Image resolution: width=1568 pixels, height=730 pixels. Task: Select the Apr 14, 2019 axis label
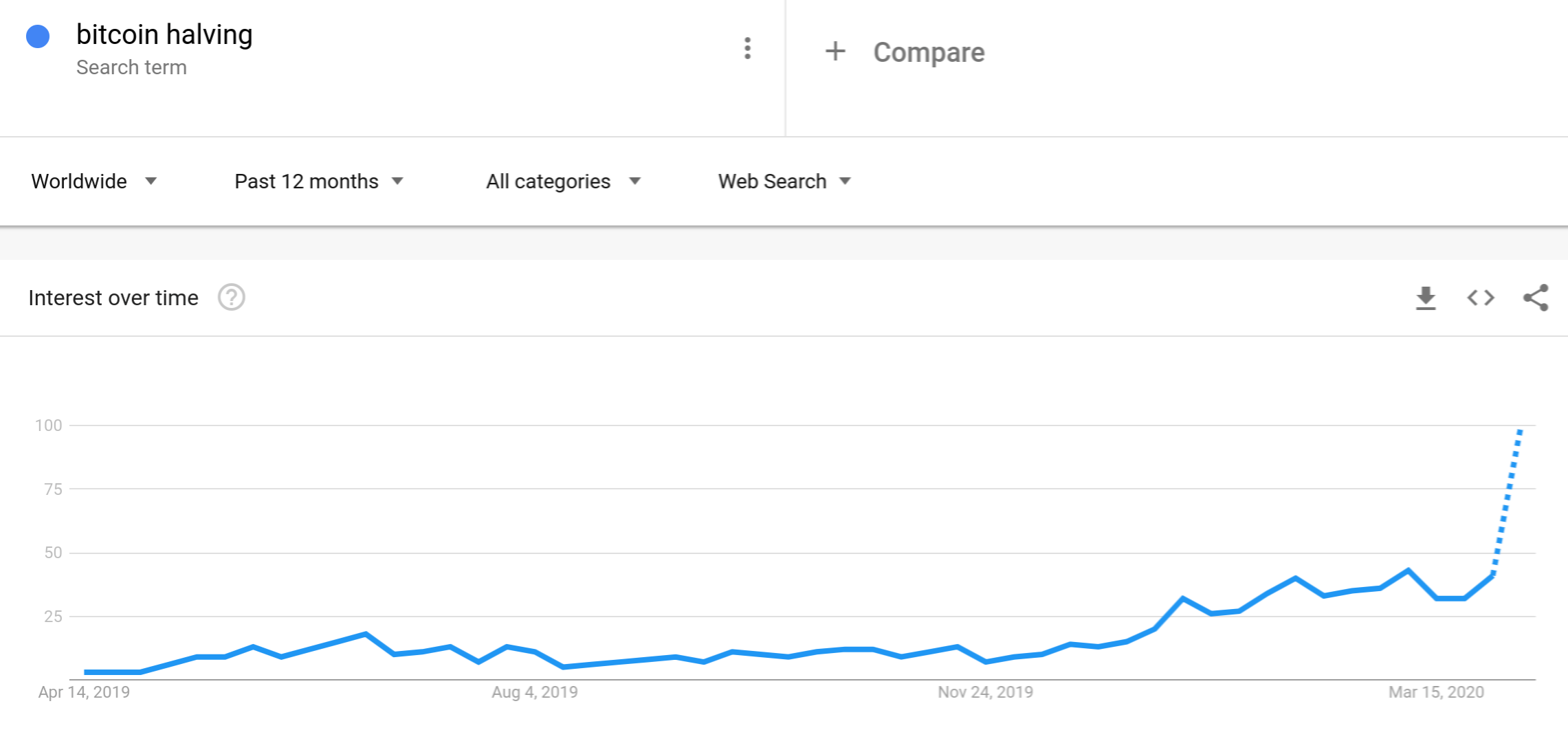[84, 692]
